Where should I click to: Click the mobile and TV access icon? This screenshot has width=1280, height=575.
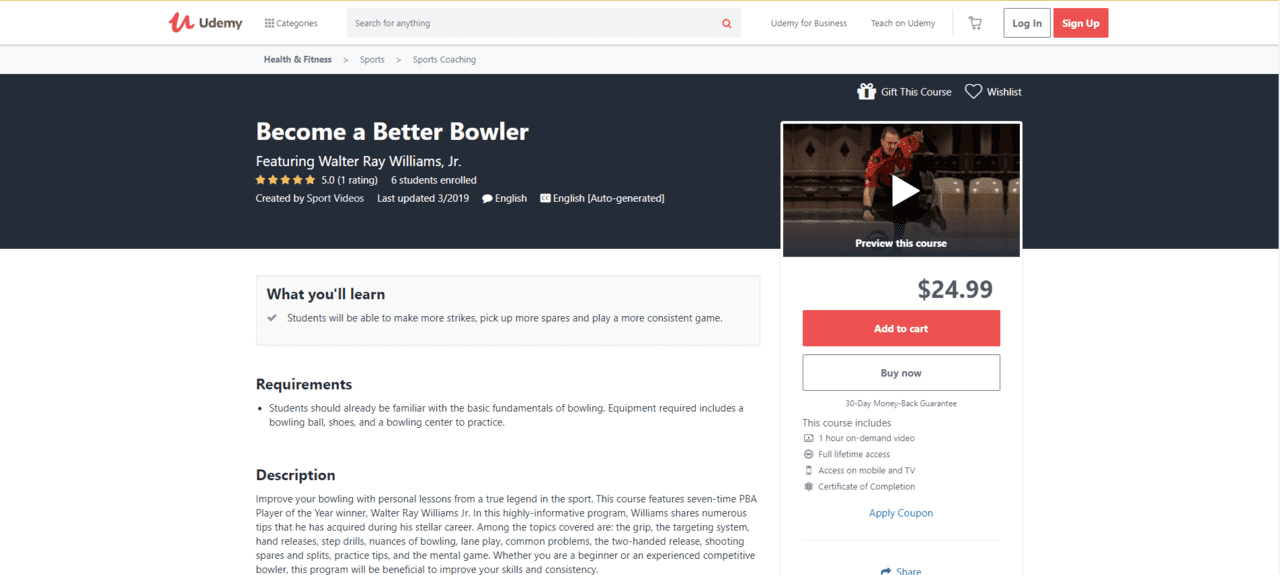(809, 470)
